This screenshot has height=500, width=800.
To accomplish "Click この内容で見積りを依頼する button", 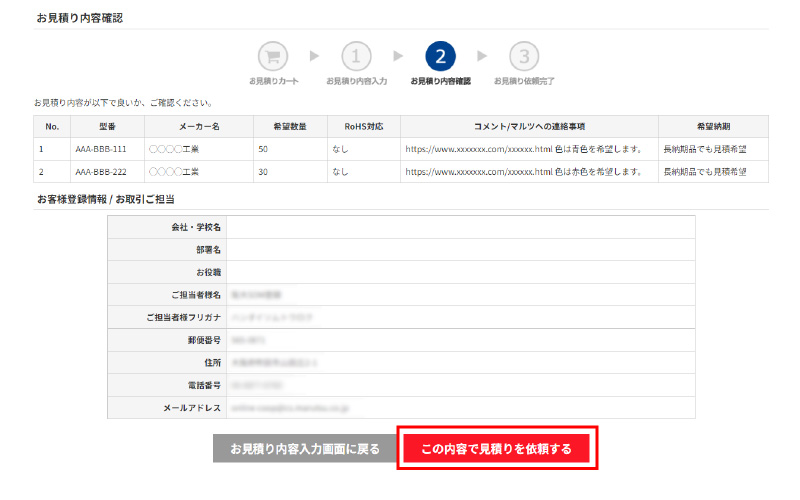I will 496,449.
